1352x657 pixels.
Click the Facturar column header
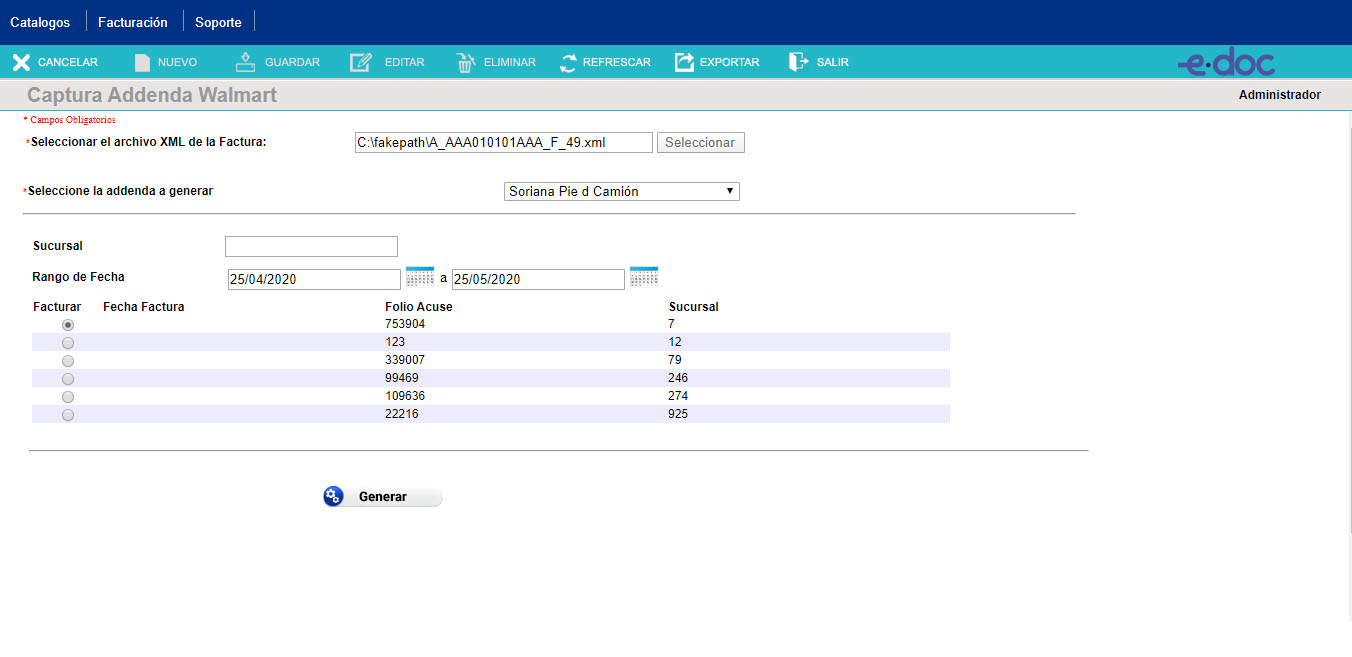(57, 307)
